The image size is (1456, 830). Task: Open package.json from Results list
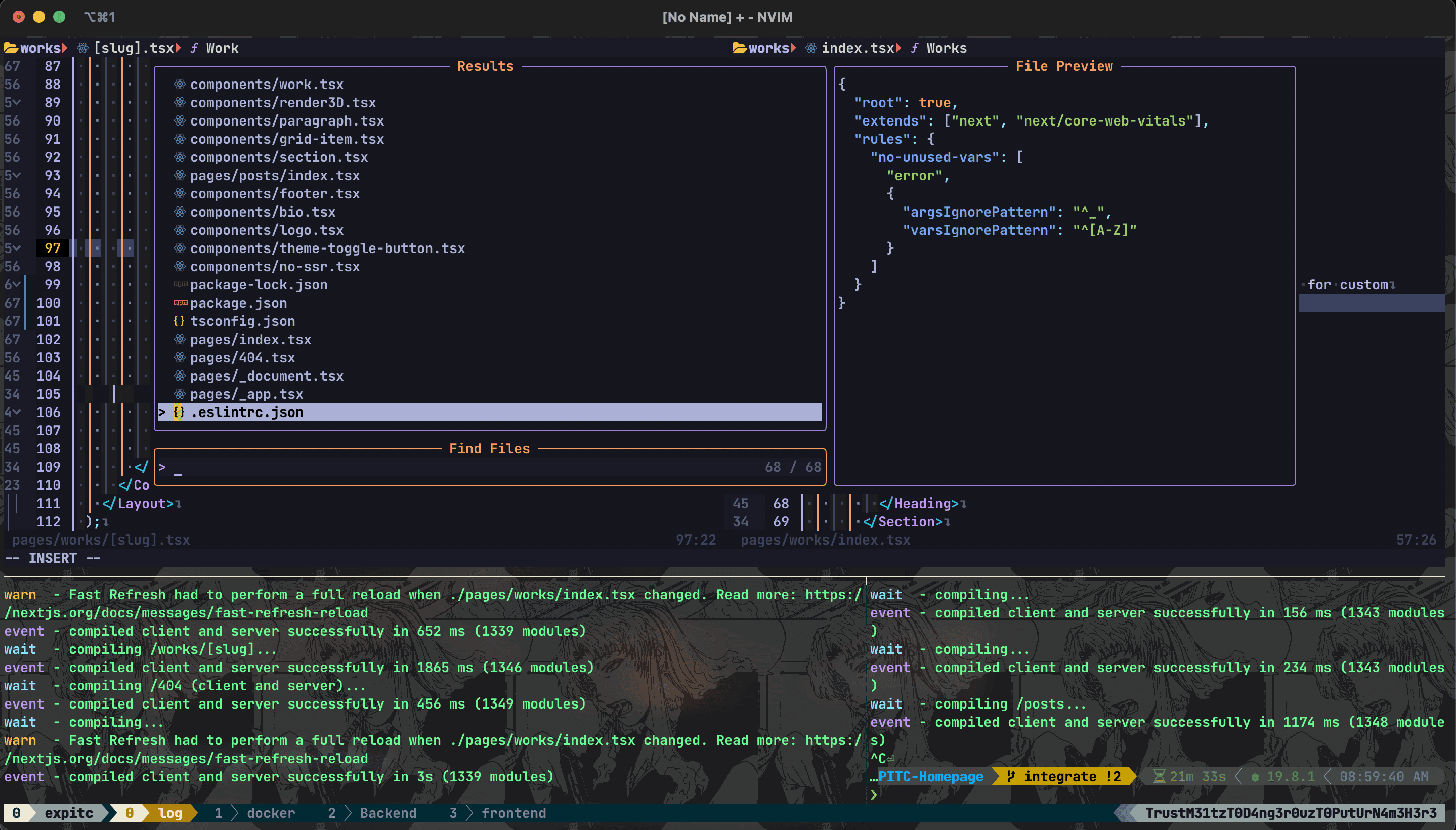tap(239, 303)
